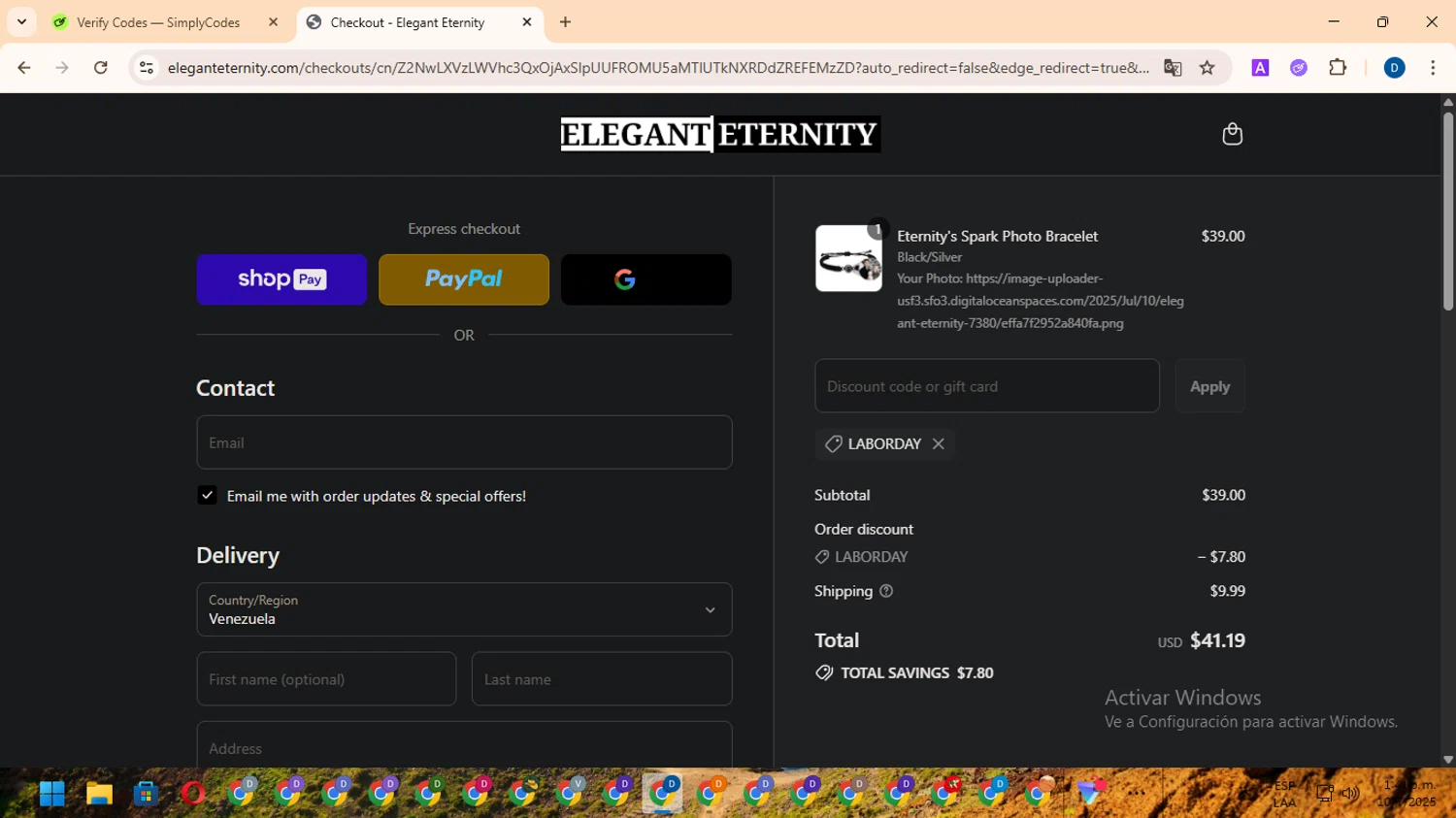
Task: Open the tab search dropdown arrow
Action: click(x=21, y=21)
